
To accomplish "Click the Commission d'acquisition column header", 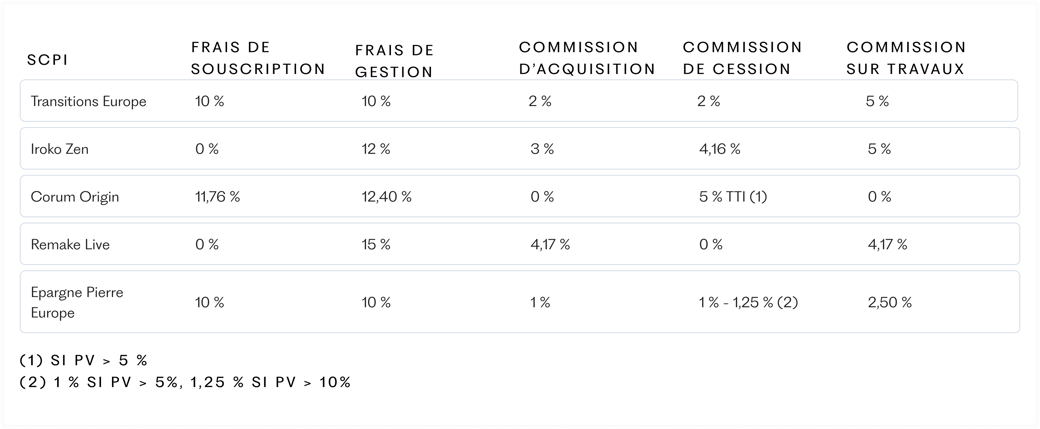I will pos(587,58).
